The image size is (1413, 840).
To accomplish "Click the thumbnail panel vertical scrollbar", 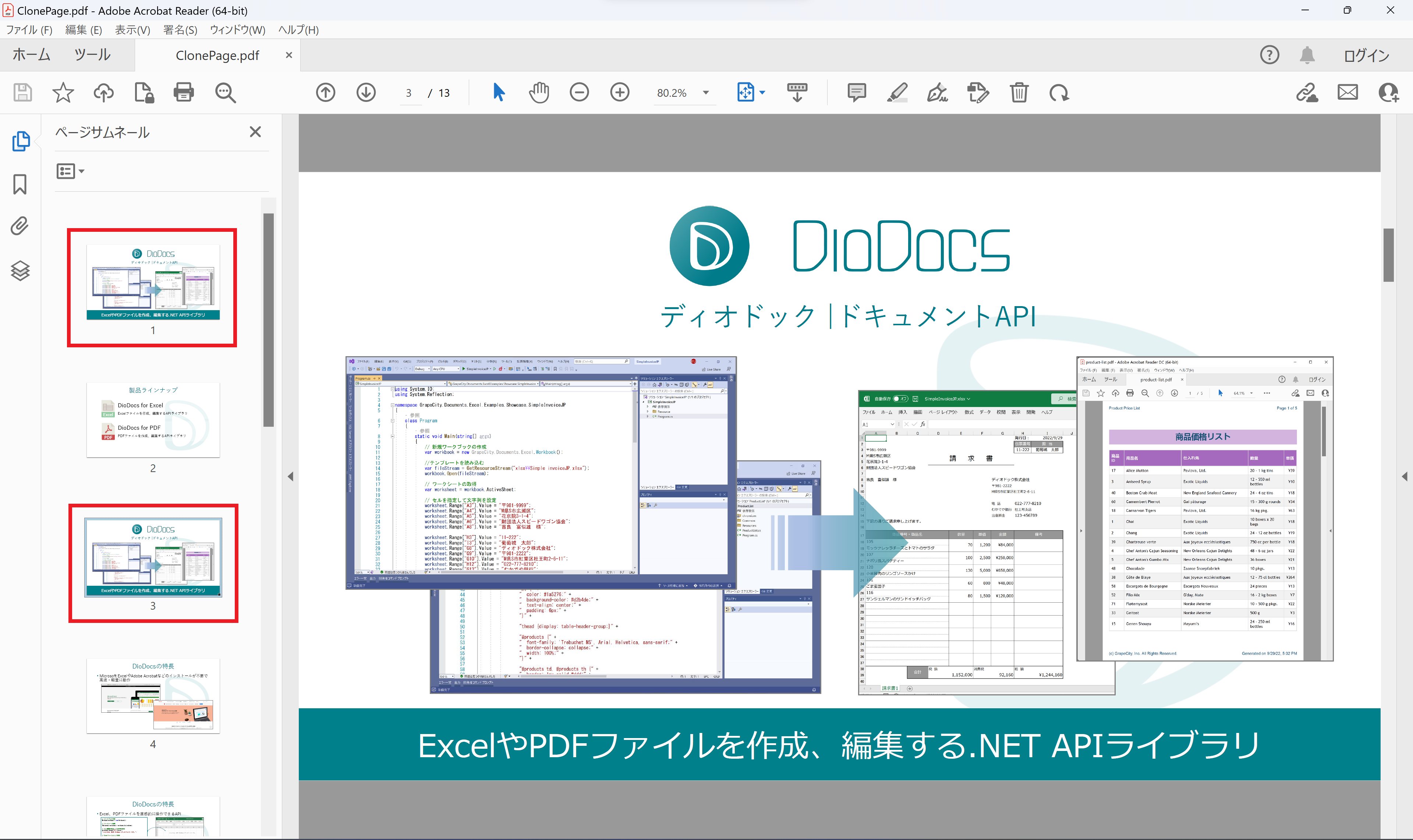I will (268, 320).
